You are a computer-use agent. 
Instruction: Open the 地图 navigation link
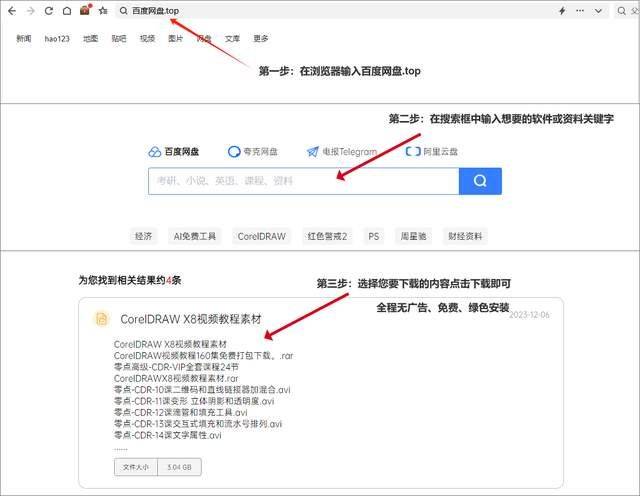coord(91,38)
